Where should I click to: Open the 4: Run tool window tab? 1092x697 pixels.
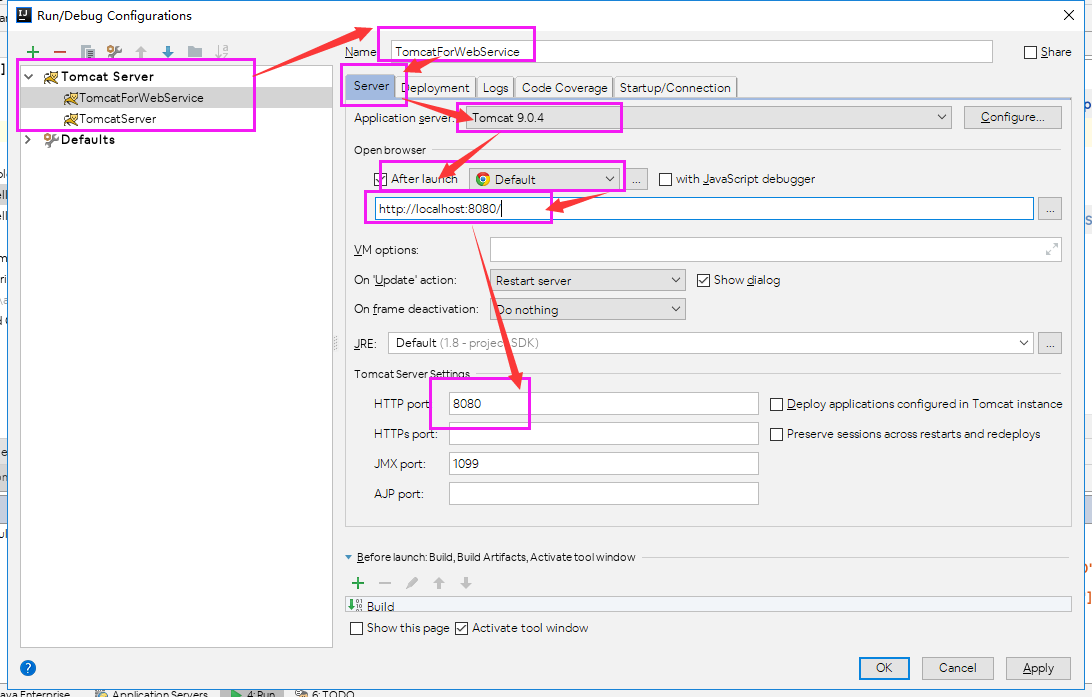pos(252,693)
